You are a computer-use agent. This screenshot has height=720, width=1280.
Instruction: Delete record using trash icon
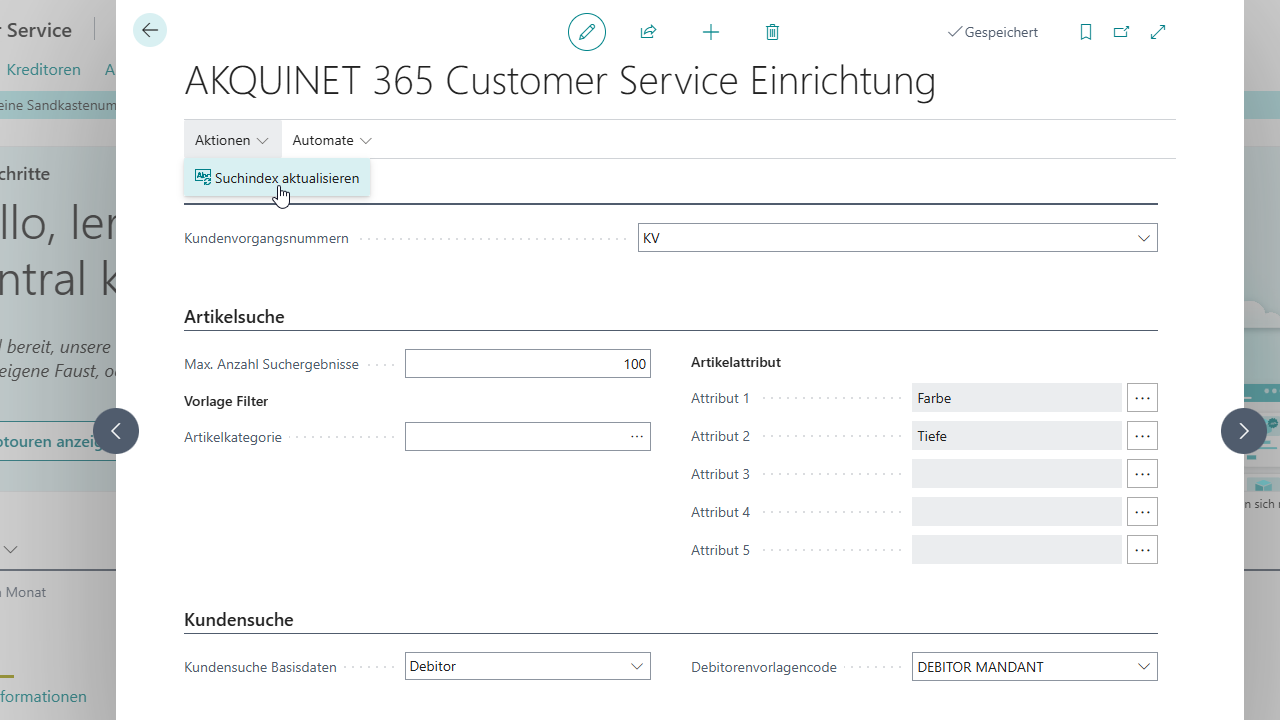772,32
